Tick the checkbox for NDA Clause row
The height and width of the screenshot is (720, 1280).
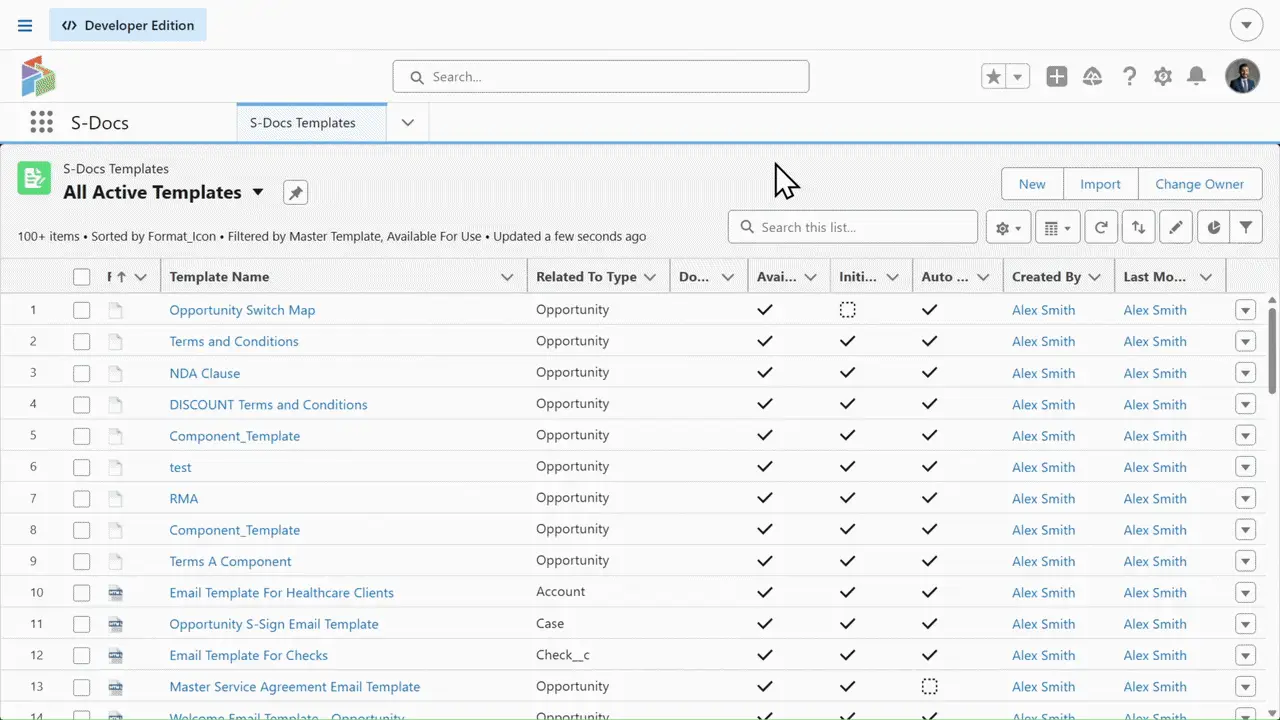click(x=81, y=374)
